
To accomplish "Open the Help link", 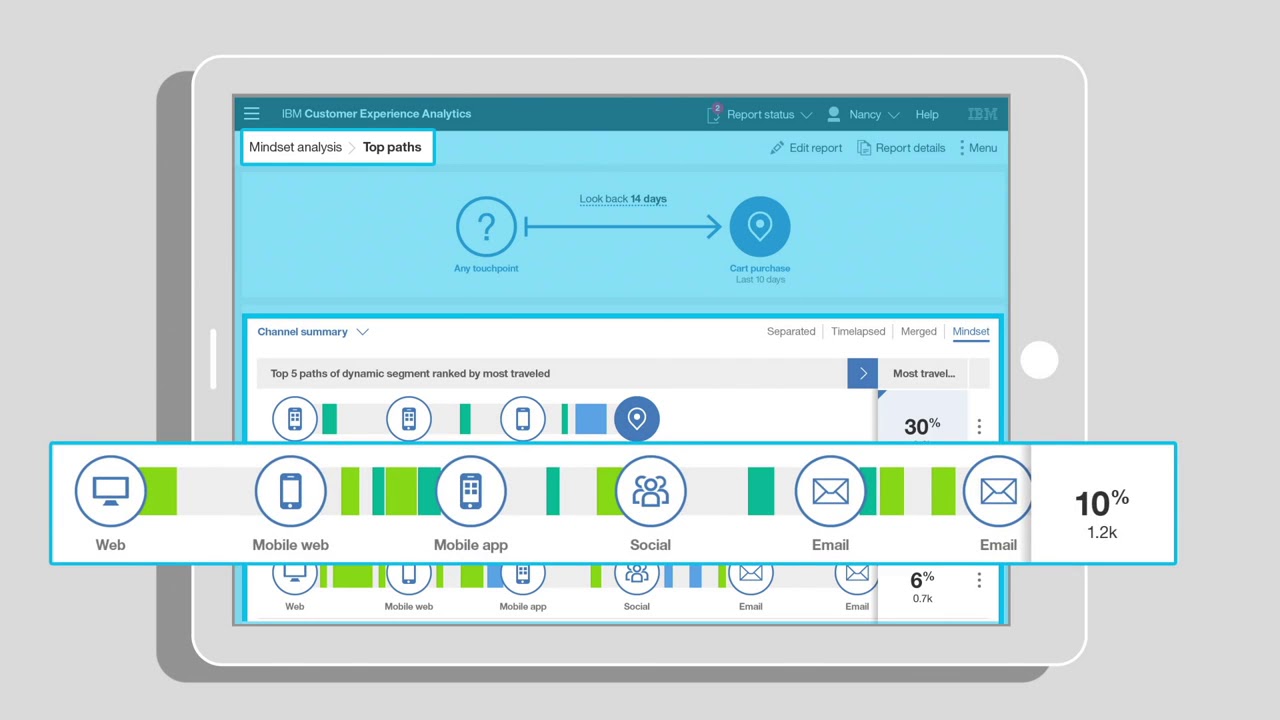I will [927, 115].
